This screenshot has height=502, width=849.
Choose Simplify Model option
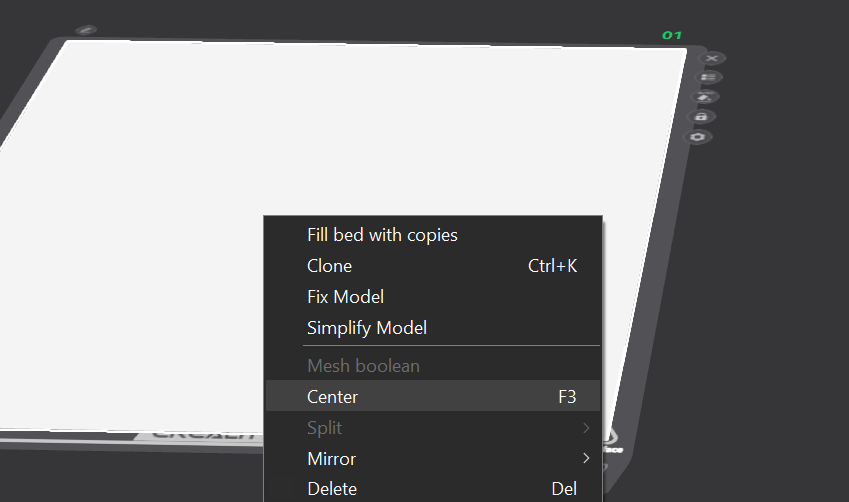[366, 328]
